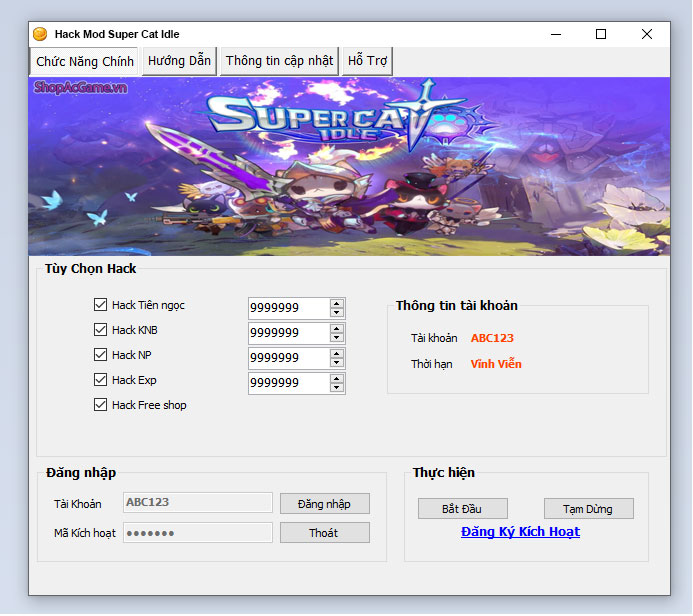This screenshot has height=616, width=693.
Task: Click the Thoát button
Action: click(325, 533)
